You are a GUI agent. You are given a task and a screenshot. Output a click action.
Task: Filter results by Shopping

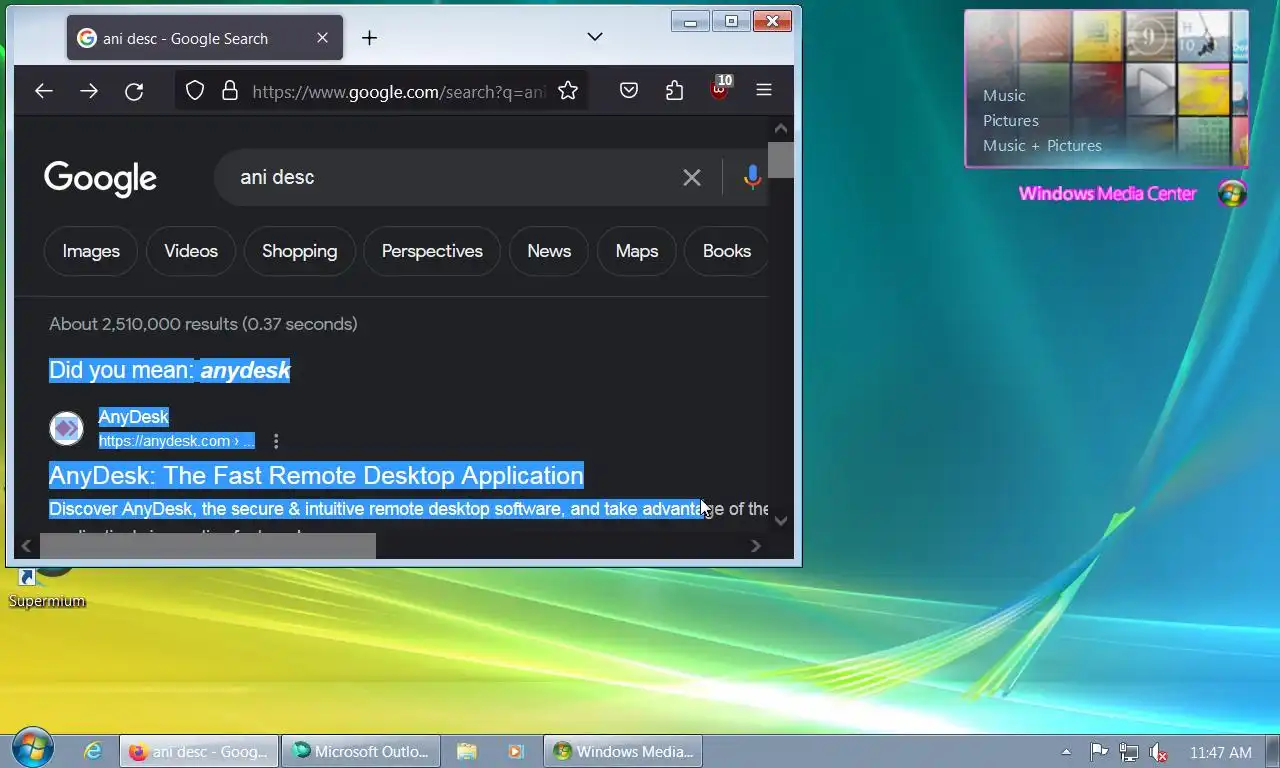click(x=300, y=251)
